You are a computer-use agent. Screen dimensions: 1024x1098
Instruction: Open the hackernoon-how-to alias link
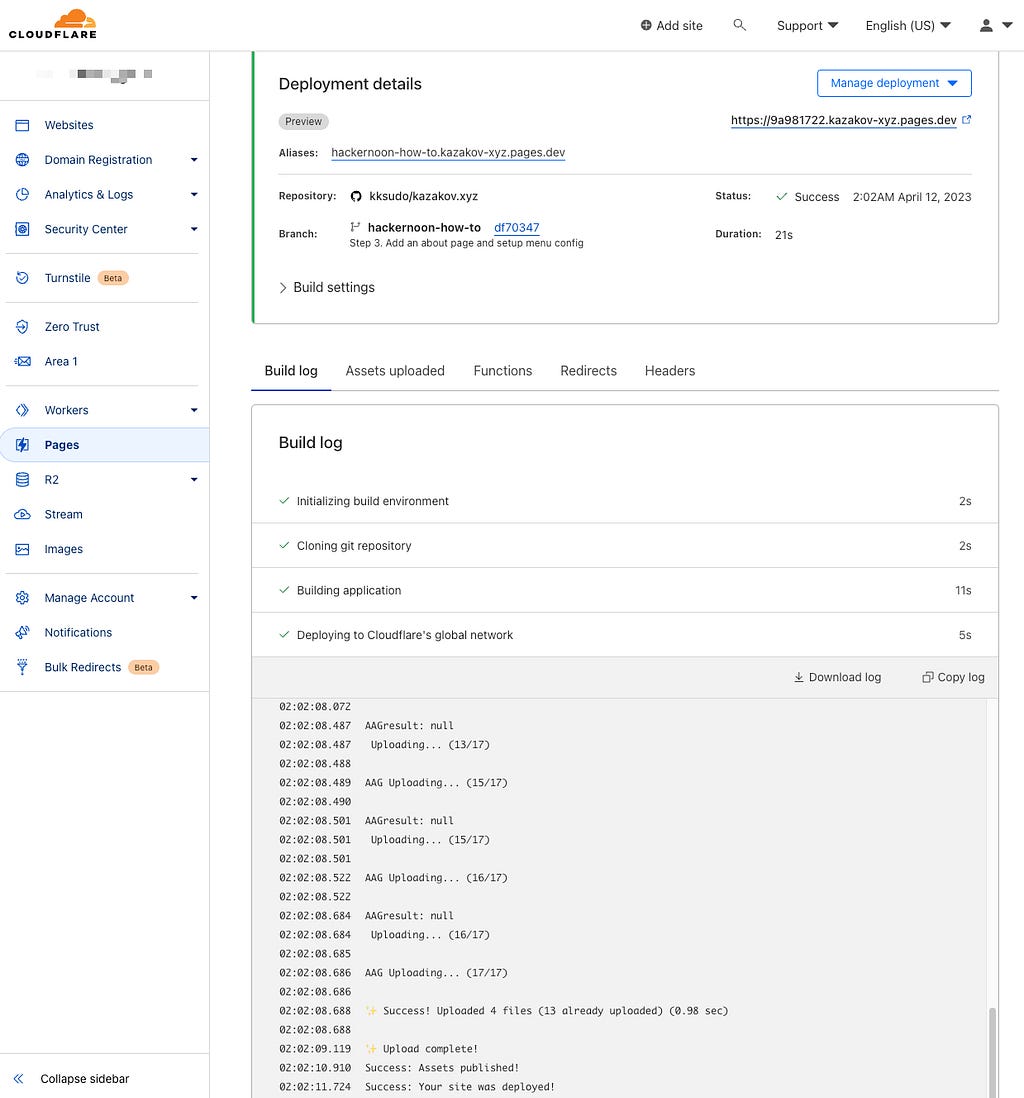[x=448, y=153]
